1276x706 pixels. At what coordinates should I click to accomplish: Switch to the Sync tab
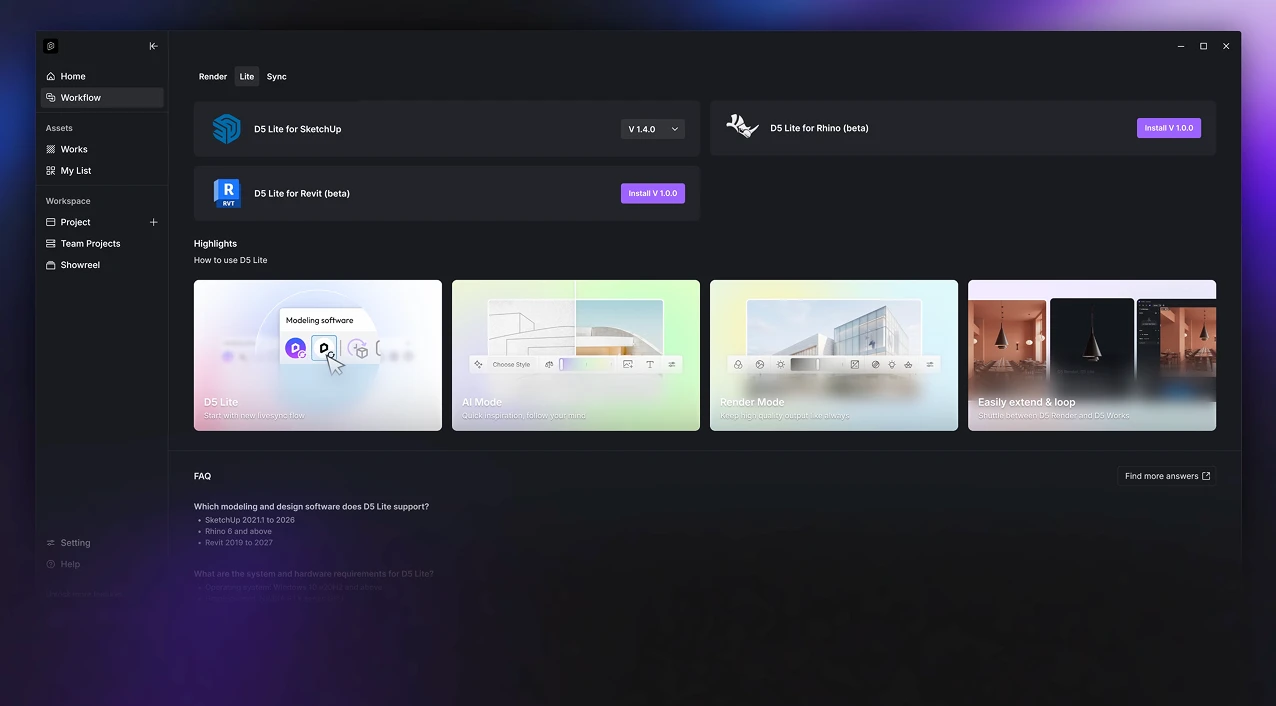point(277,76)
